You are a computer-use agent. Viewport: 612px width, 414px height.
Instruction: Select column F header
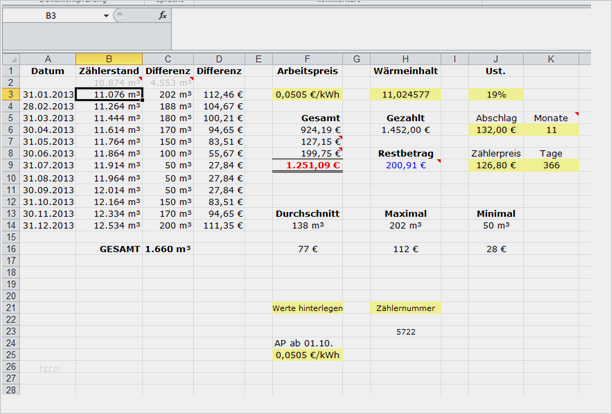[307, 59]
